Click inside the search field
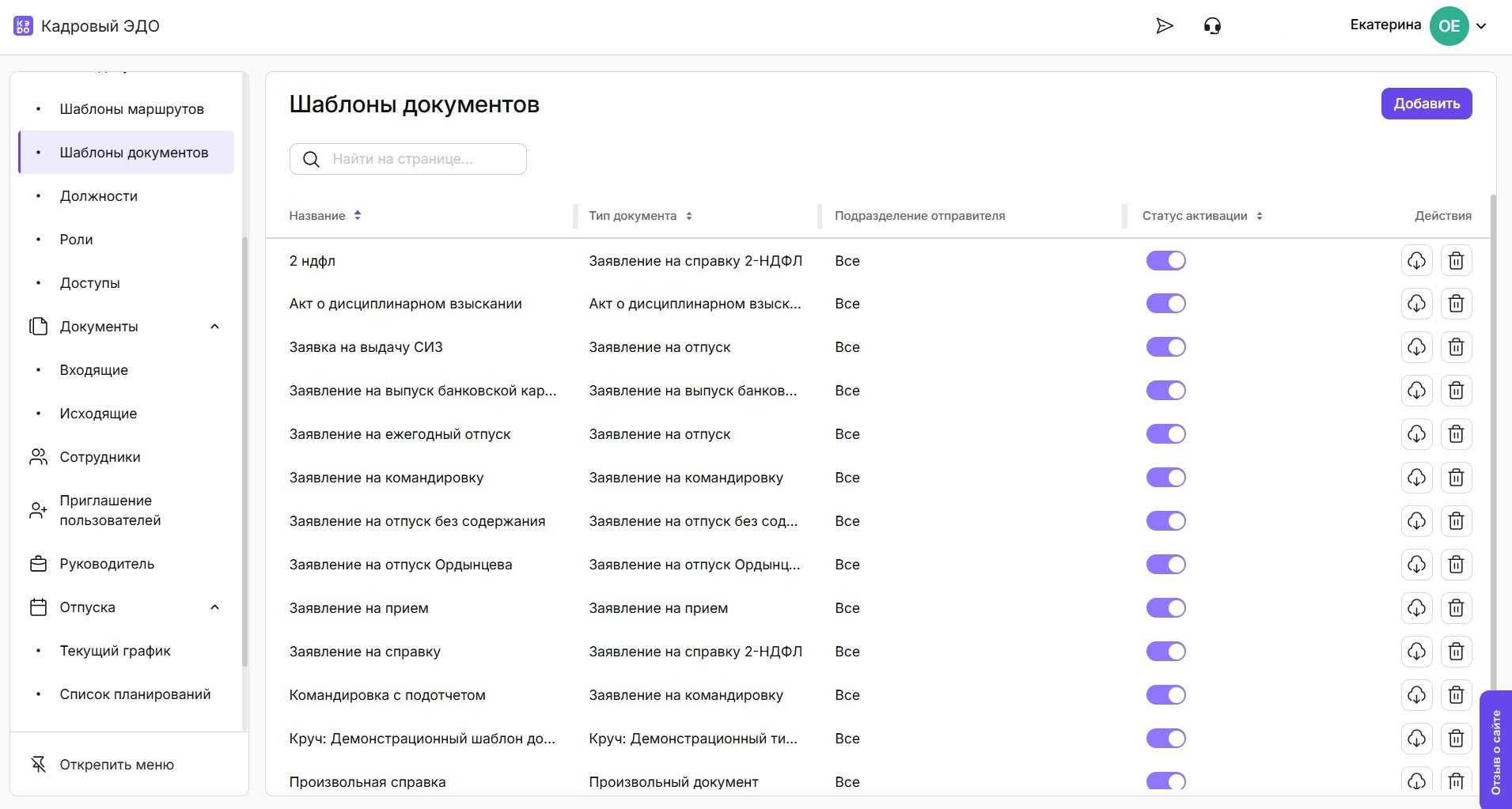Image resolution: width=1512 pixels, height=809 pixels. (x=407, y=158)
